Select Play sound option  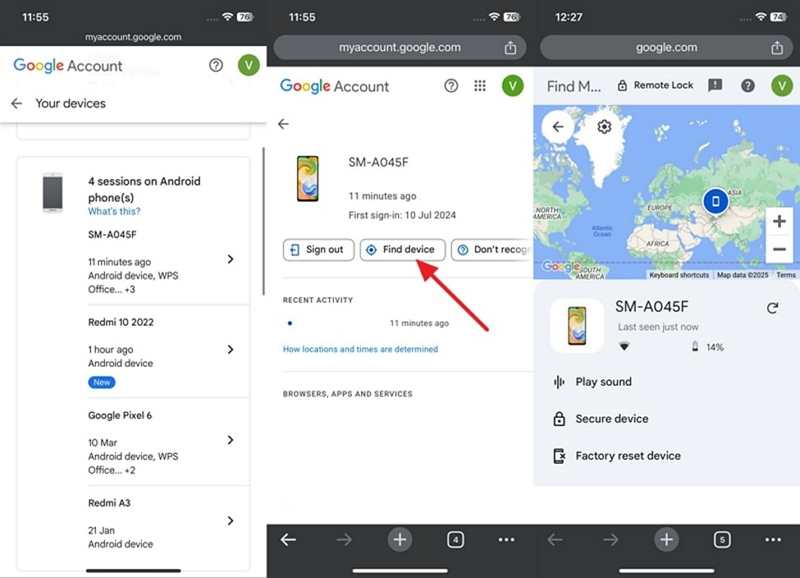[603, 382]
